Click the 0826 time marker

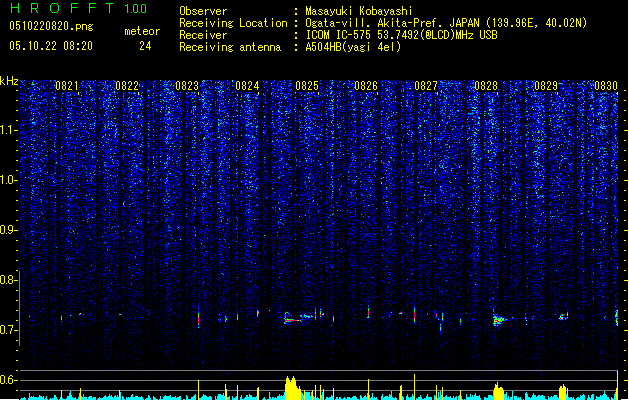coord(366,86)
